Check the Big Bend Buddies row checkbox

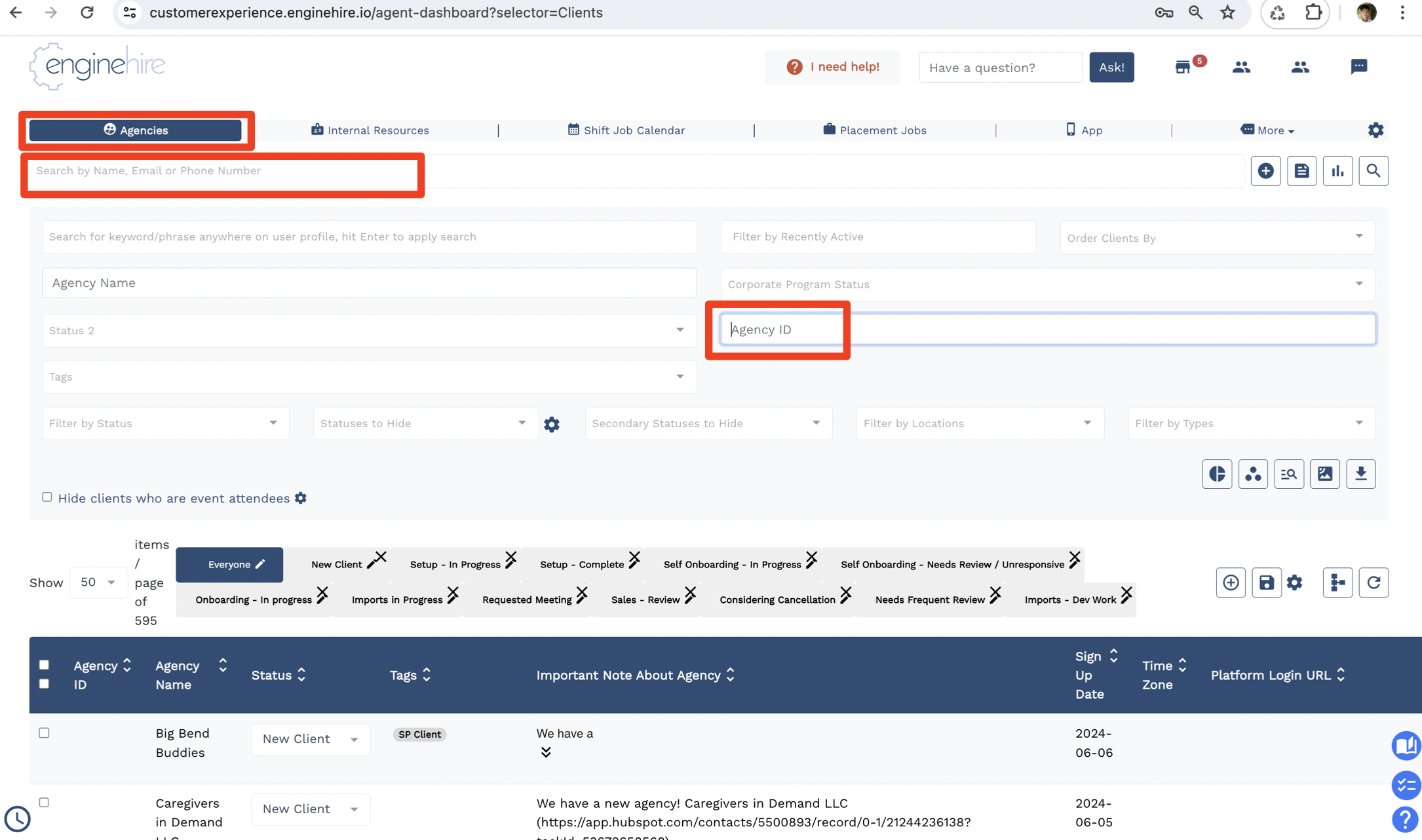44,733
